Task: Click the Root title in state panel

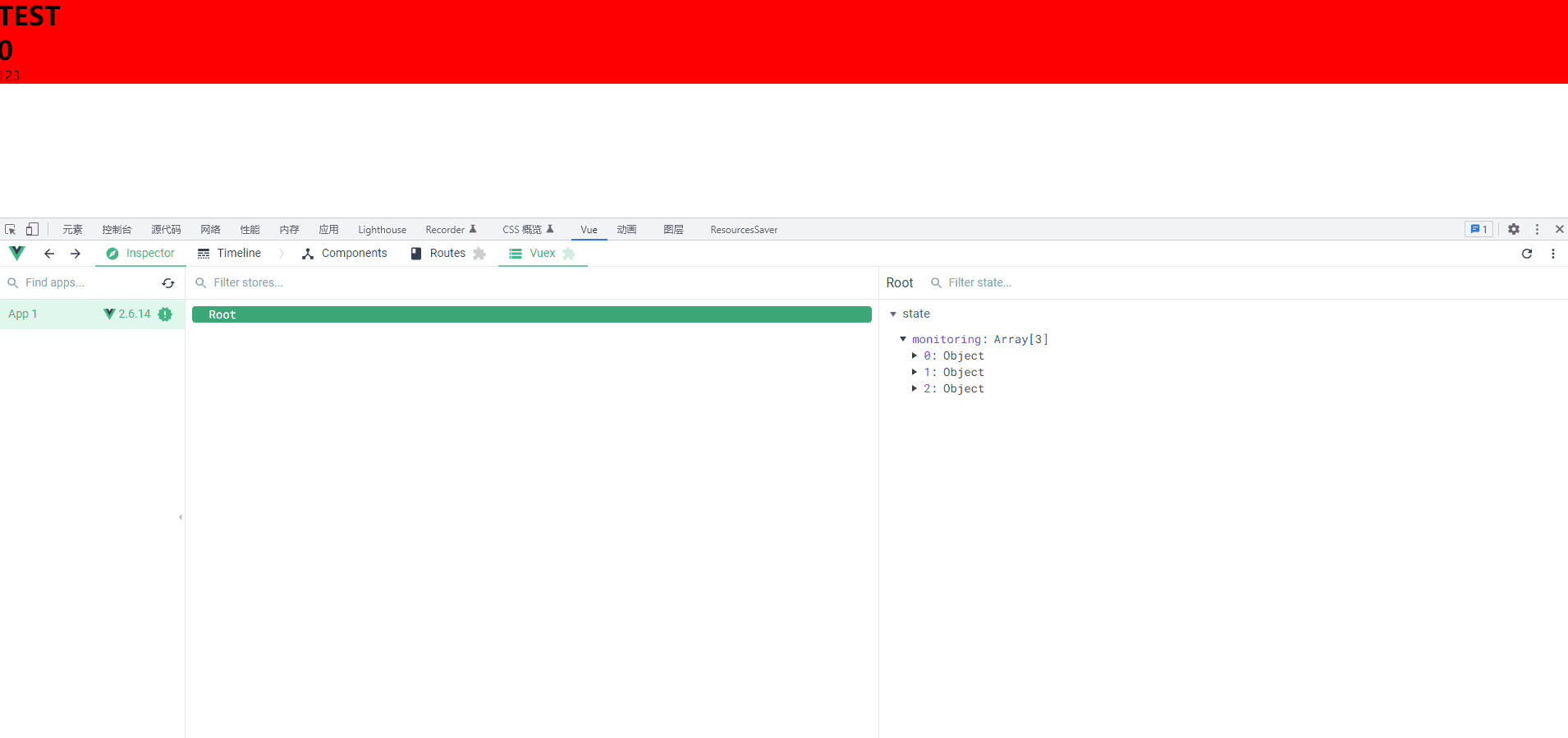Action: 900,283
